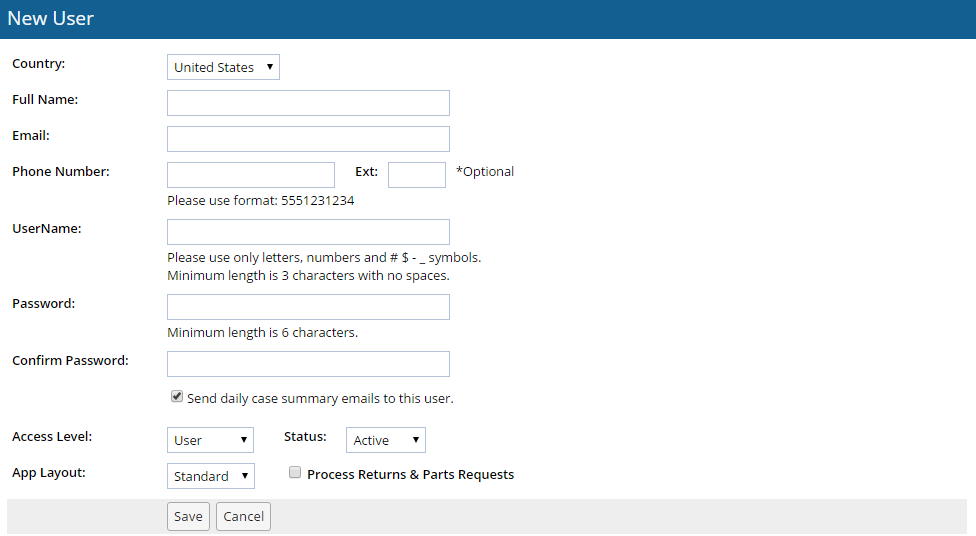
Task: Click the 'Process Returns & Parts Requests' label text
Action: pos(410,474)
